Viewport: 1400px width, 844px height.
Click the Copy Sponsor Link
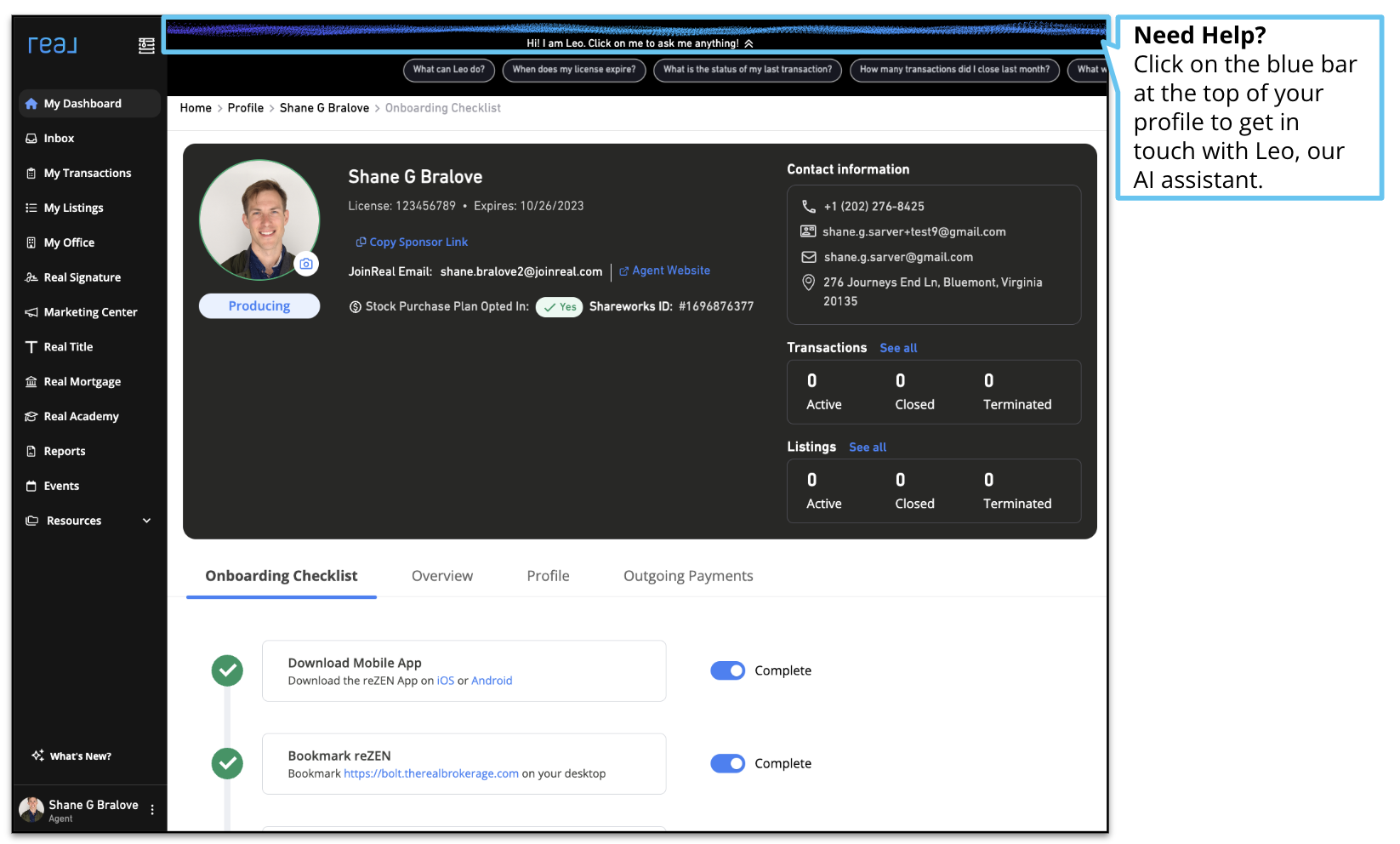[x=418, y=242]
